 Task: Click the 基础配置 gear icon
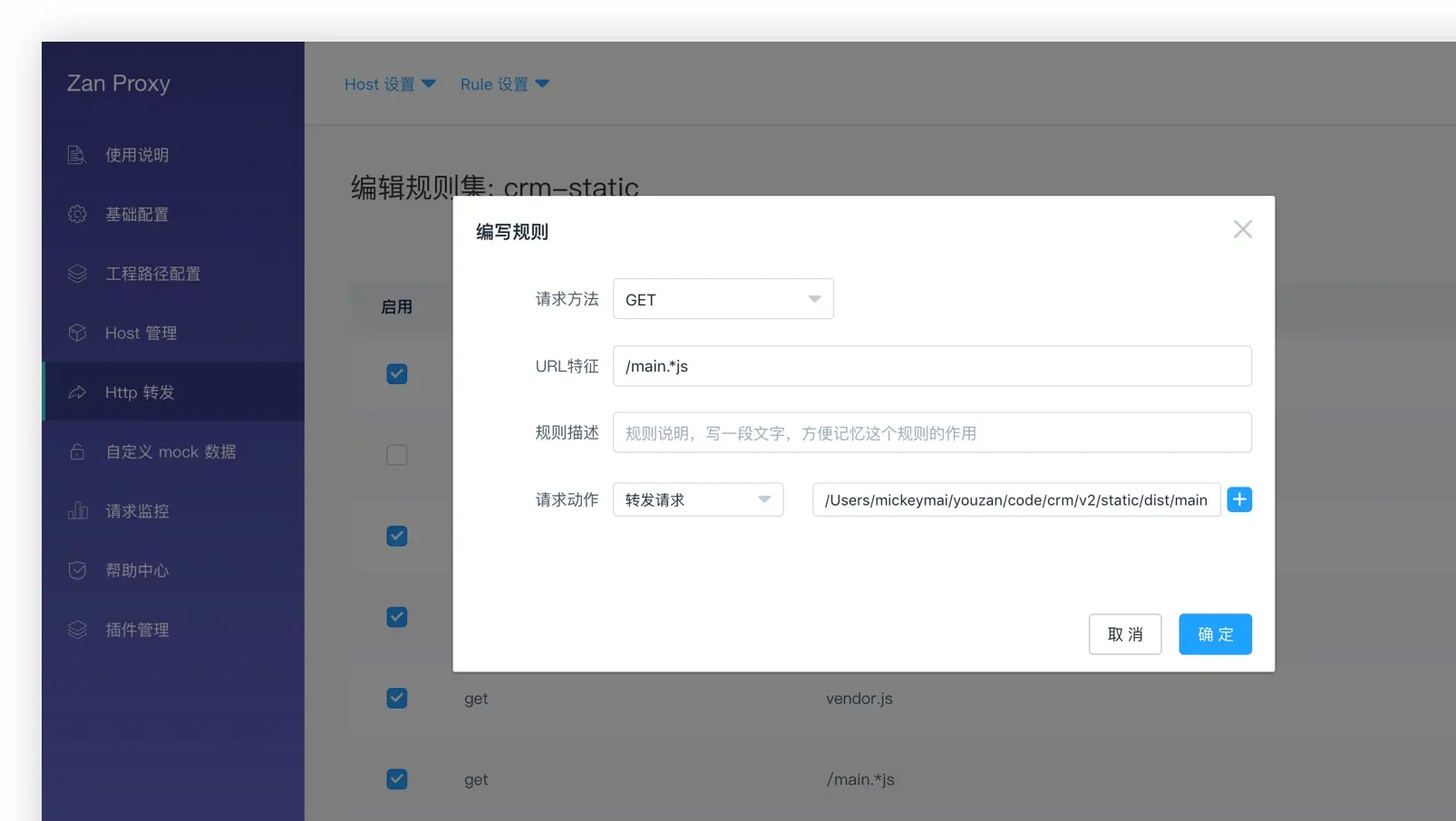point(77,214)
